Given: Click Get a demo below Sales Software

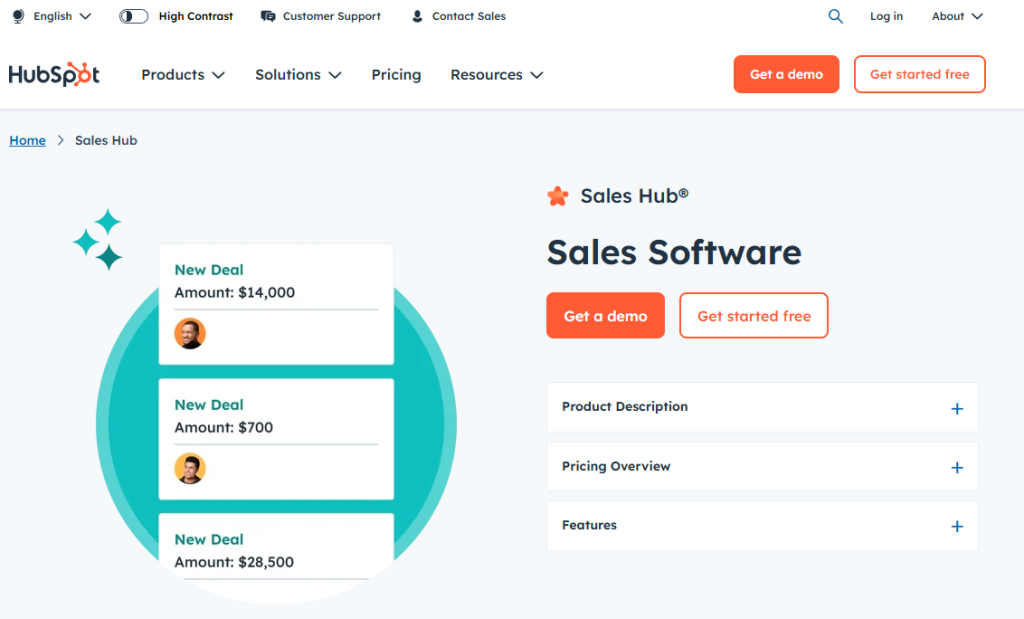Looking at the screenshot, I should (605, 315).
